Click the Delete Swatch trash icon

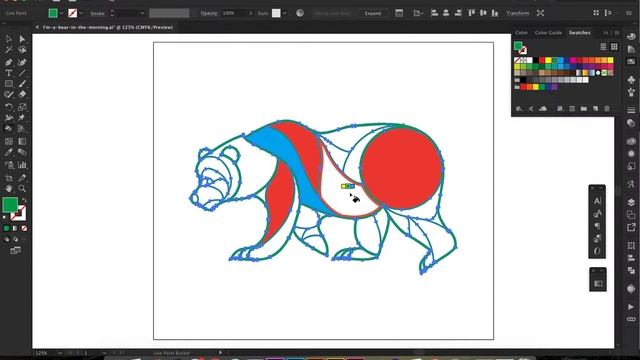tap(607, 109)
